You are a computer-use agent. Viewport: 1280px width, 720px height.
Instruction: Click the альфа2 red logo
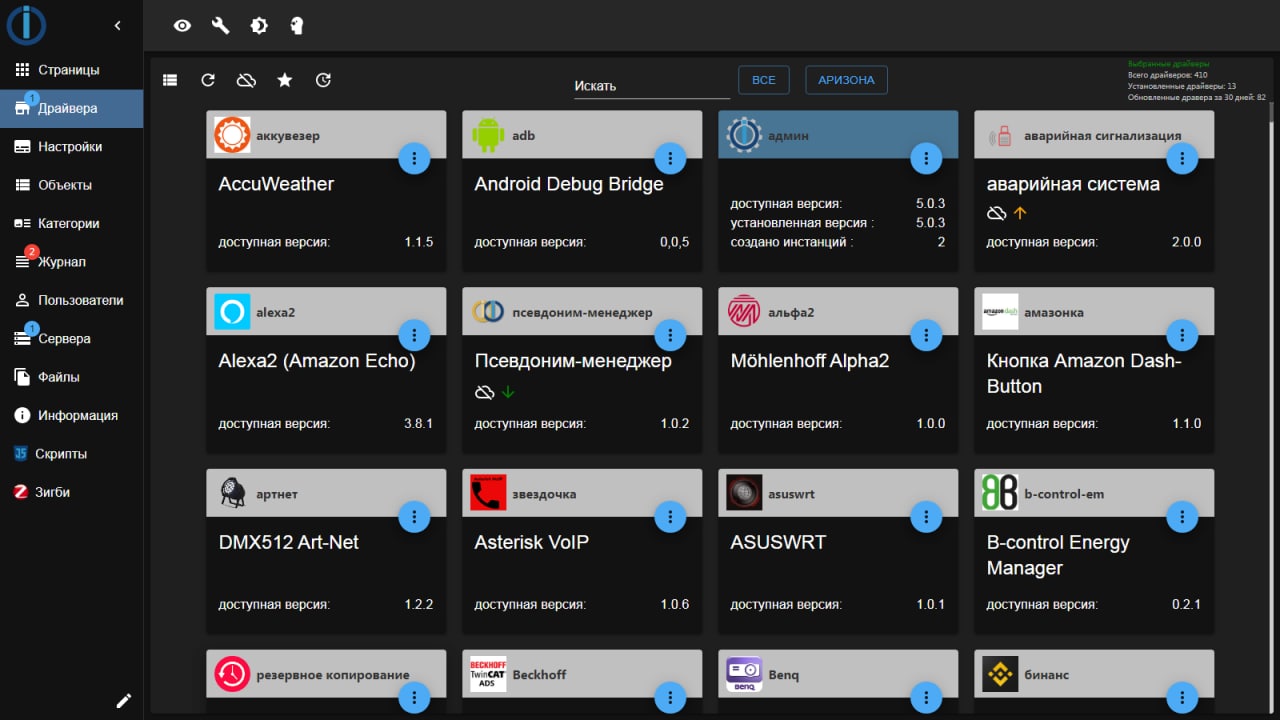744,312
